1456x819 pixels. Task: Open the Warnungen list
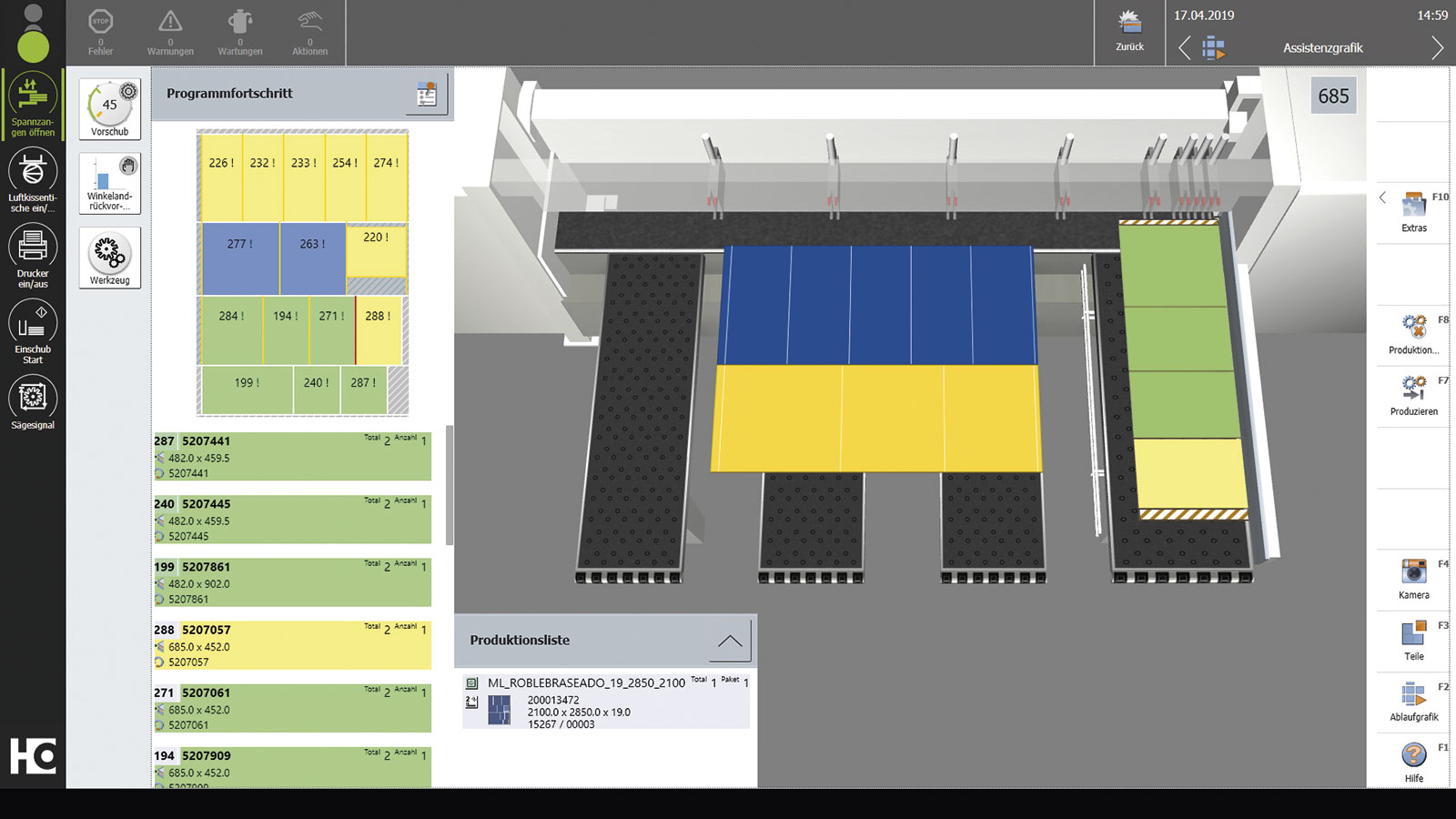coord(170,30)
